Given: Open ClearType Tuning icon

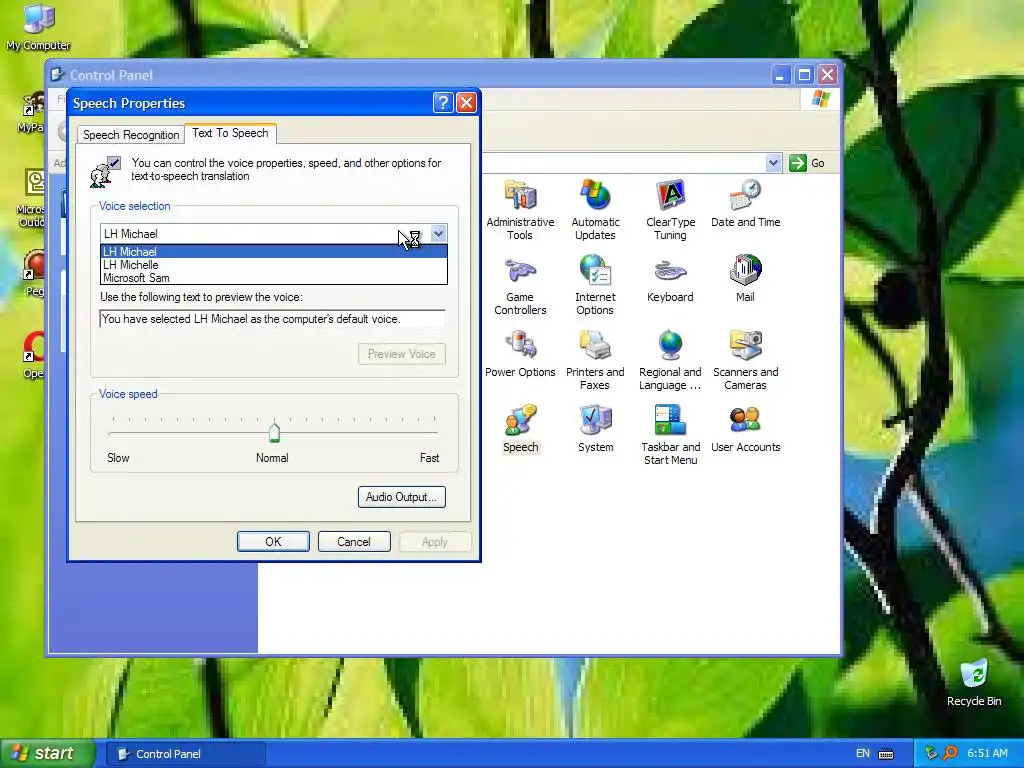Looking at the screenshot, I should [670, 210].
